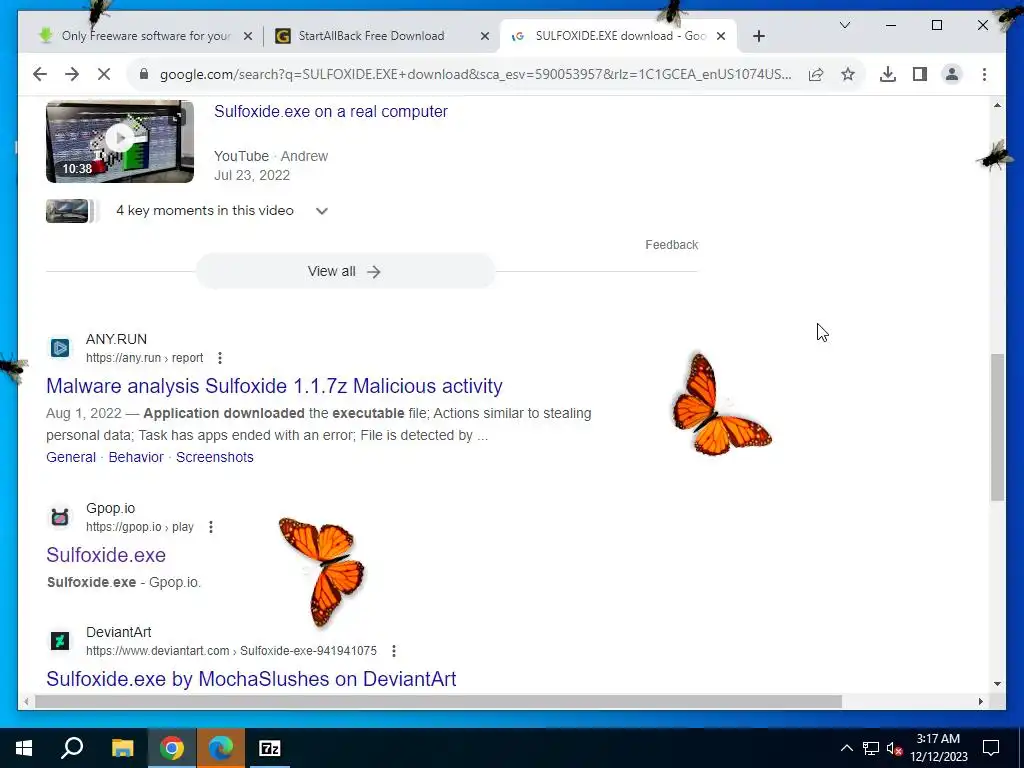
Task: Click the scroll right arrow
Action: pos(980,702)
